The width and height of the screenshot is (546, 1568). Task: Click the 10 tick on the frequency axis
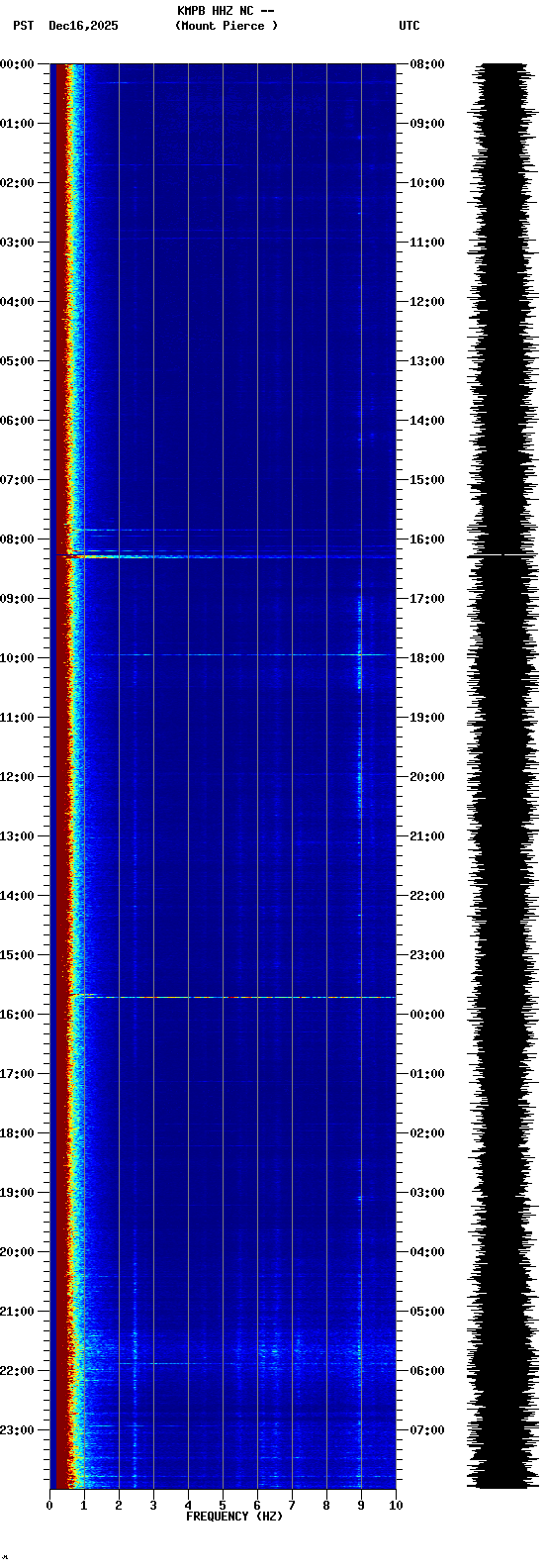396,1506
